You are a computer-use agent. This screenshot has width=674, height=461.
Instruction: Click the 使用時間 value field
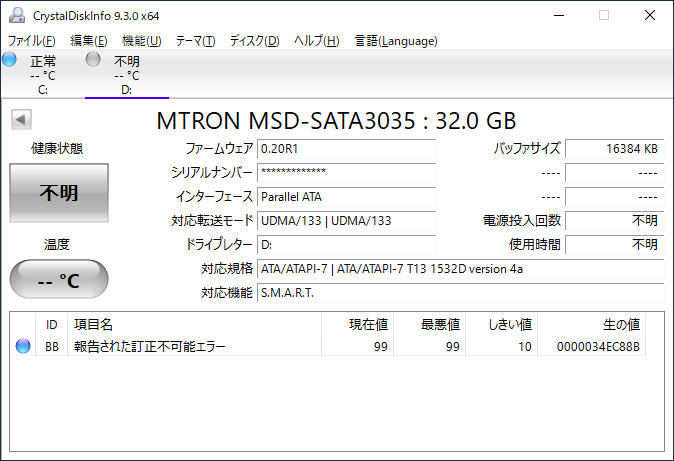[x=615, y=245]
